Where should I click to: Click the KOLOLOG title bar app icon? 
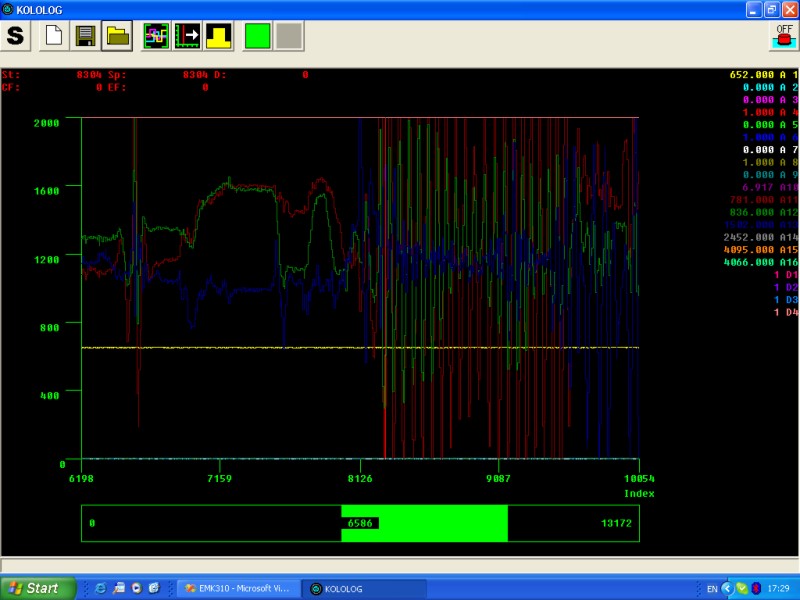point(8,9)
